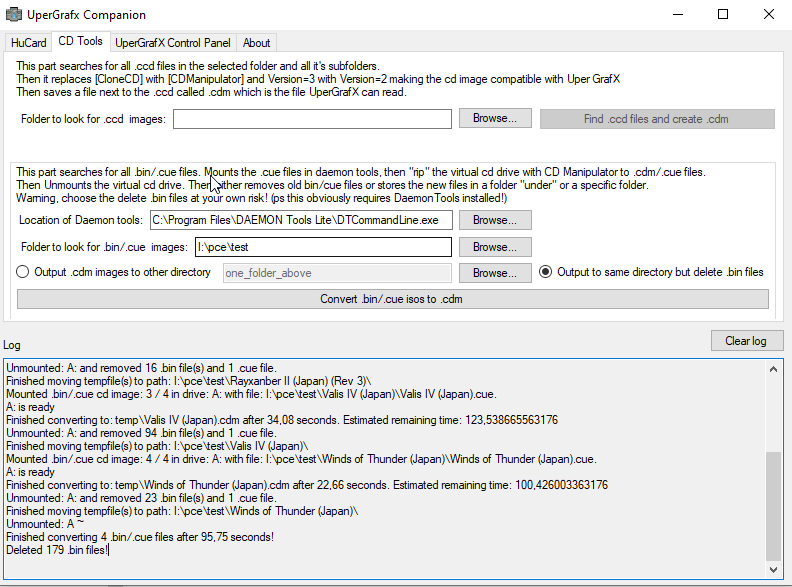Image resolution: width=792 pixels, height=587 pixels.
Task: Click log line 'Finished converting 4 .bin/.cue files'
Action: tap(140, 537)
